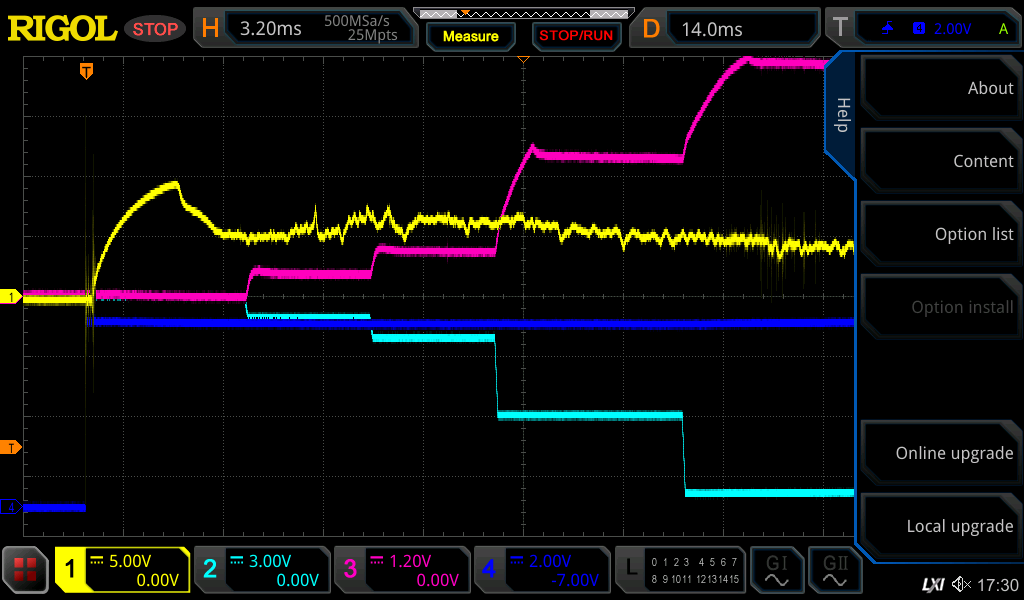Viewport: 1024px width, 600px height.
Task: Toggle the yellow channel 1 tile
Action: point(123,570)
